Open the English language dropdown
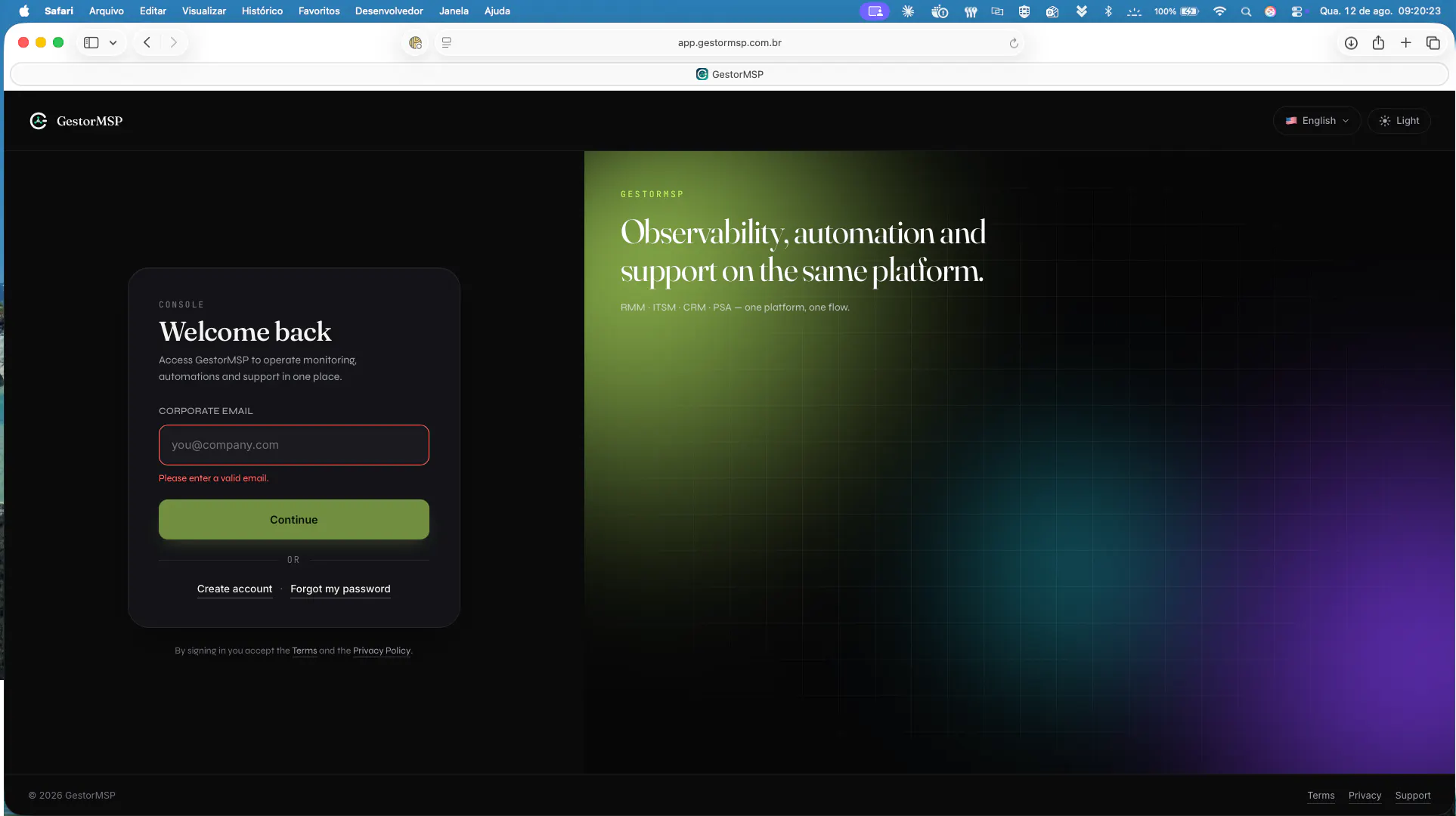The width and height of the screenshot is (1456, 816). tap(1317, 121)
